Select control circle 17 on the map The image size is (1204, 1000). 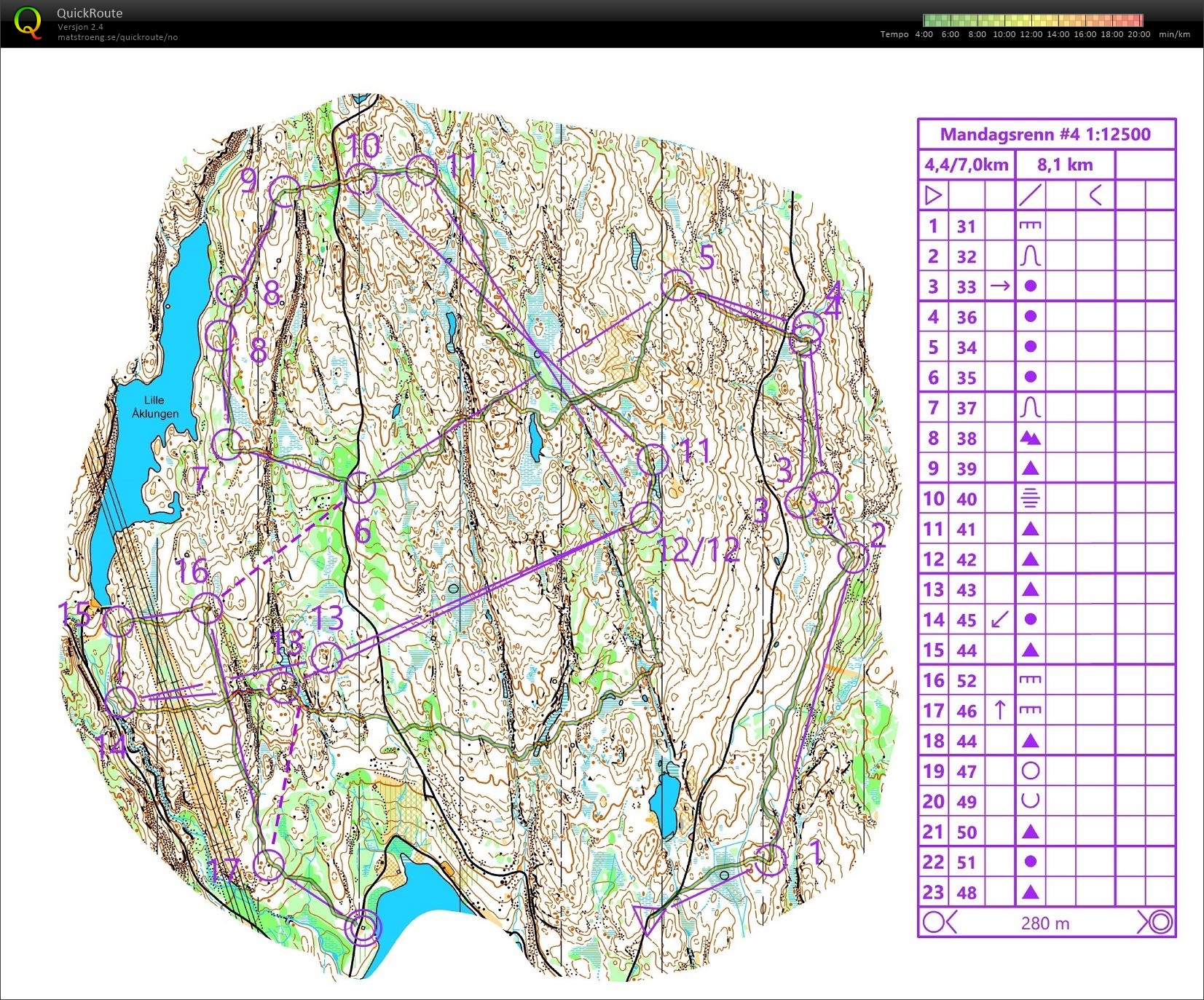(268, 865)
